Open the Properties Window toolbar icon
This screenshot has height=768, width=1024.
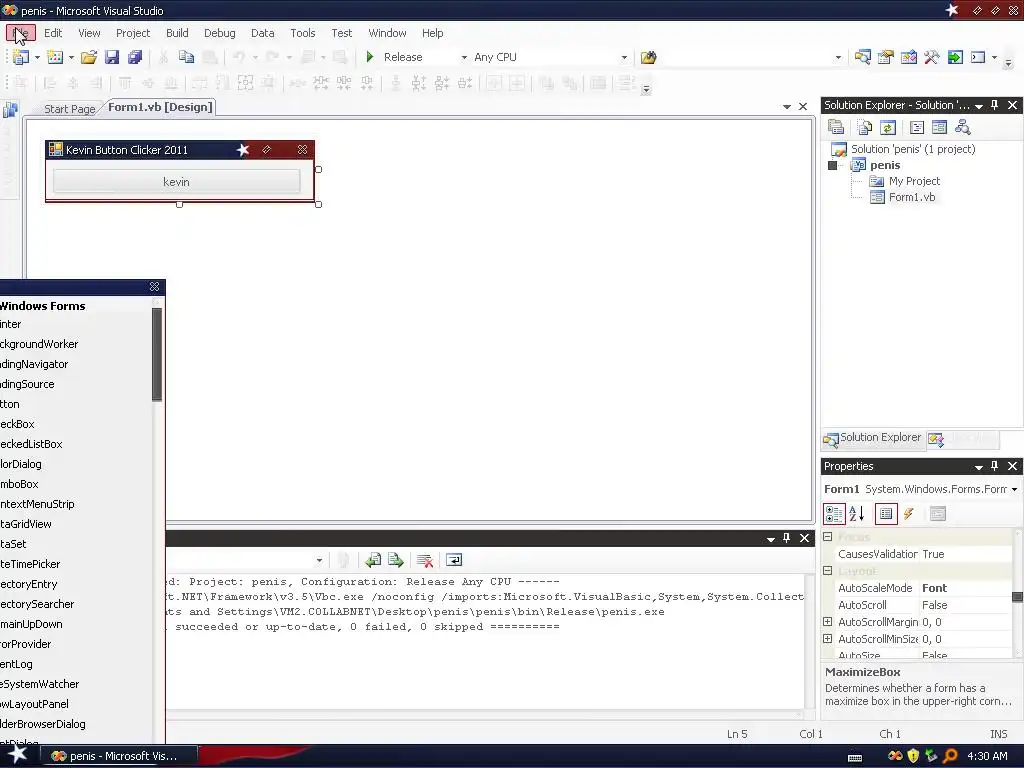click(x=886, y=57)
